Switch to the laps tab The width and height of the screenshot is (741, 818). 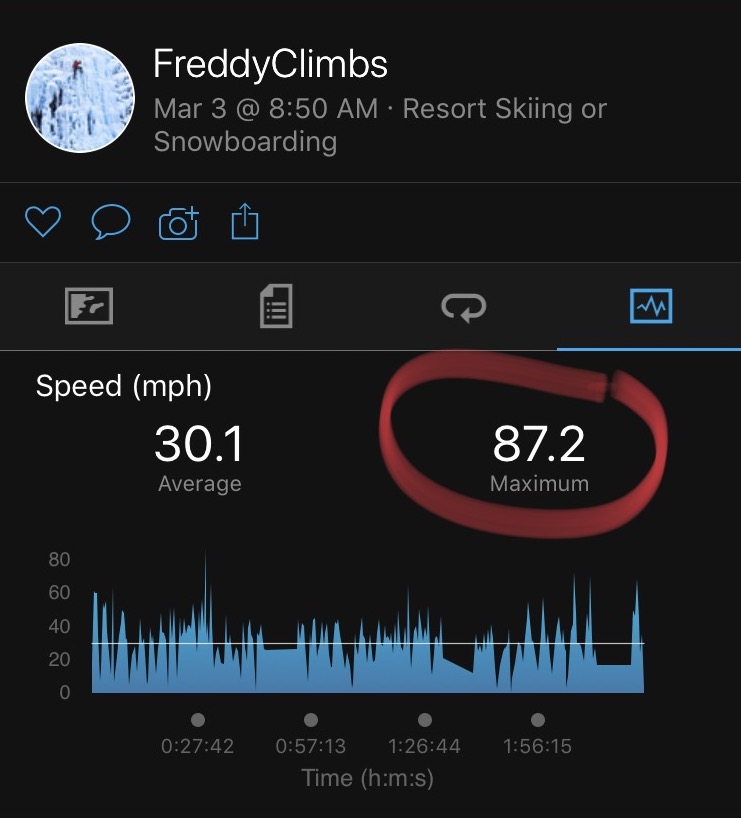tap(463, 306)
